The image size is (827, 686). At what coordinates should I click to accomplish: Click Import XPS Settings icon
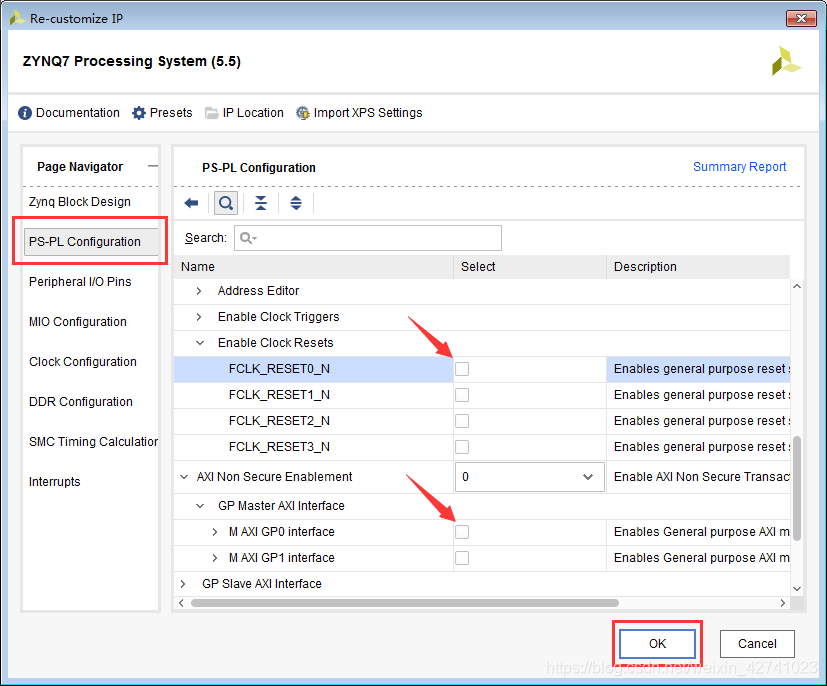pyautogui.click(x=303, y=113)
